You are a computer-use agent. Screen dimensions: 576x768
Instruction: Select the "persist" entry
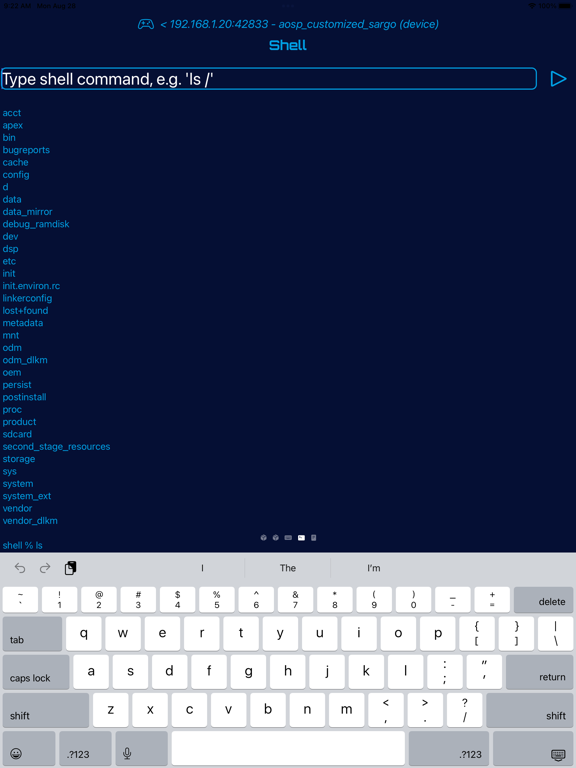tap(17, 384)
